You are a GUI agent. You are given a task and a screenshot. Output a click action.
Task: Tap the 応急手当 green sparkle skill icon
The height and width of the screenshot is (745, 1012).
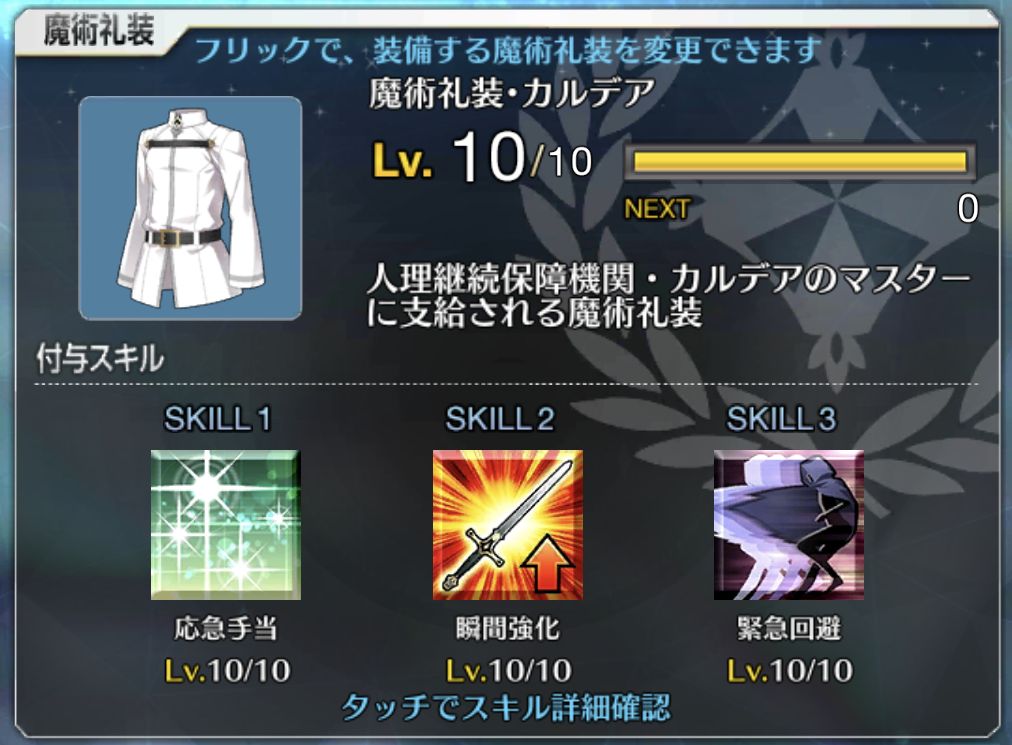click(x=226, y=525)
